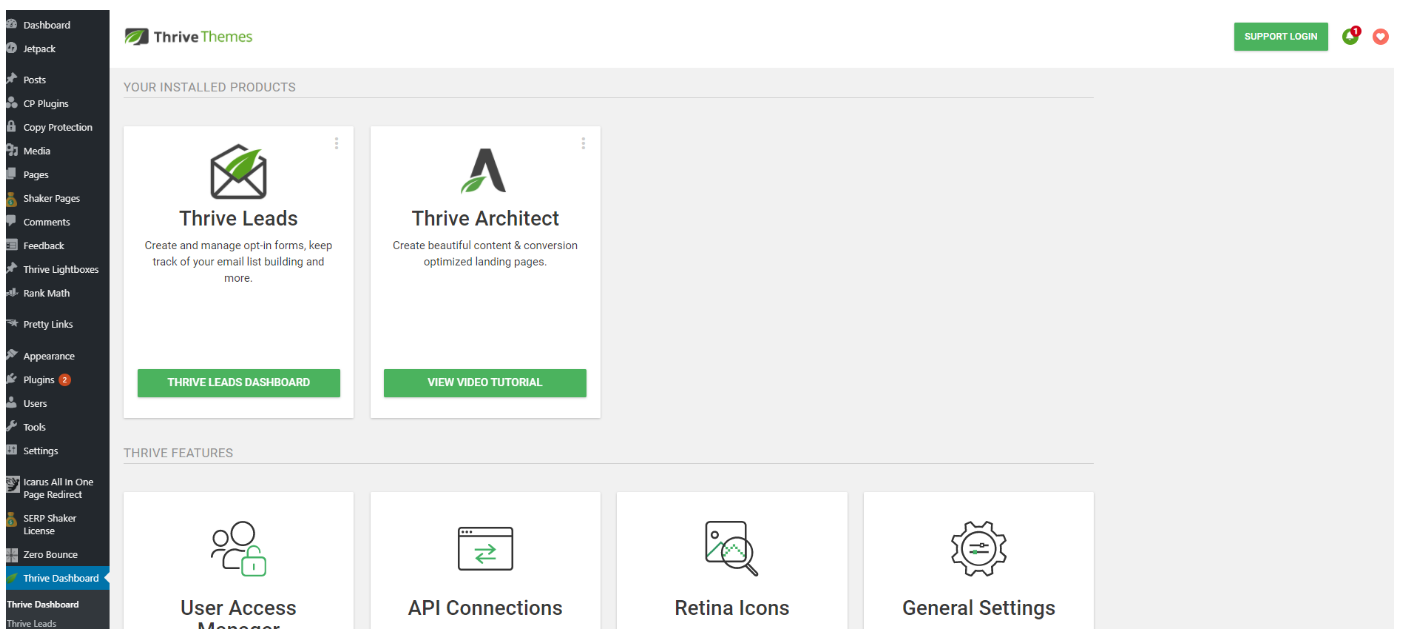Click the Thrive Lightboxes icon

click(x=12, y=269)
